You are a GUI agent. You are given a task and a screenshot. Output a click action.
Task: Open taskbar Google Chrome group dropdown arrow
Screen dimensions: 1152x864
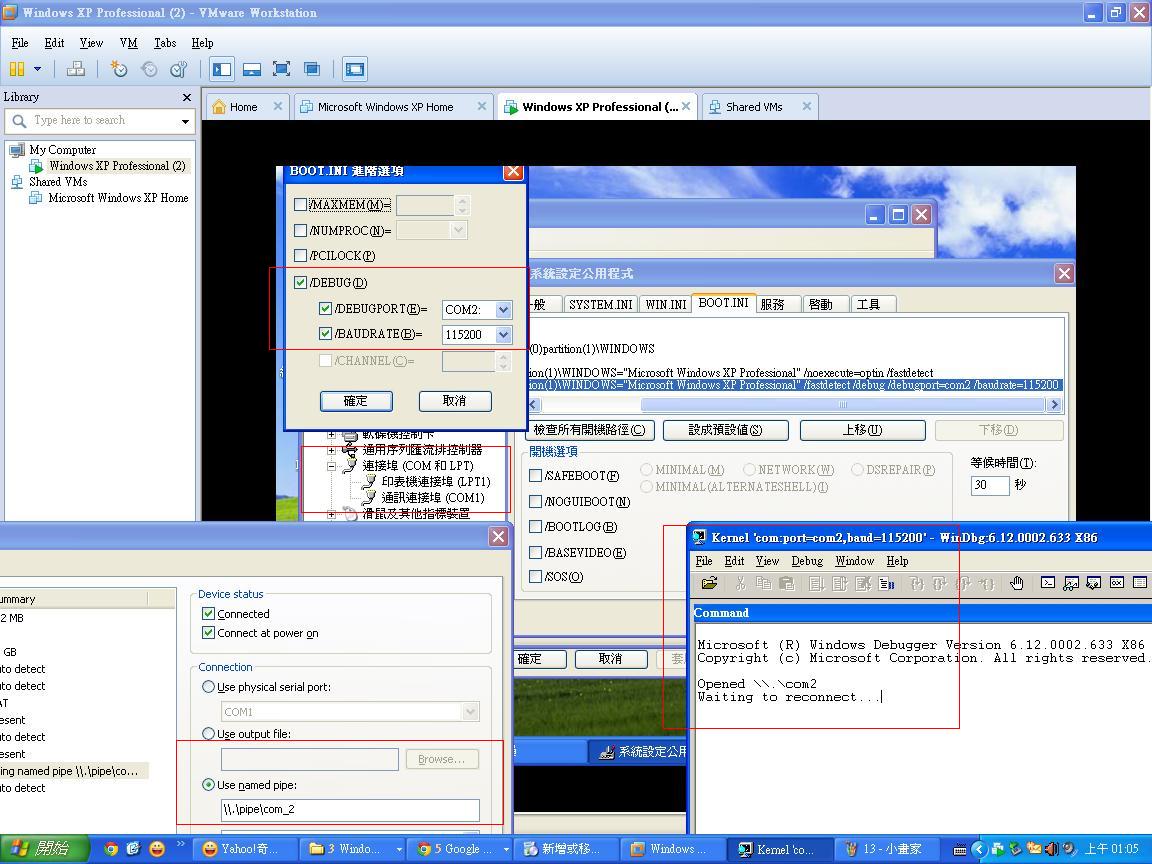click(506, 849)
